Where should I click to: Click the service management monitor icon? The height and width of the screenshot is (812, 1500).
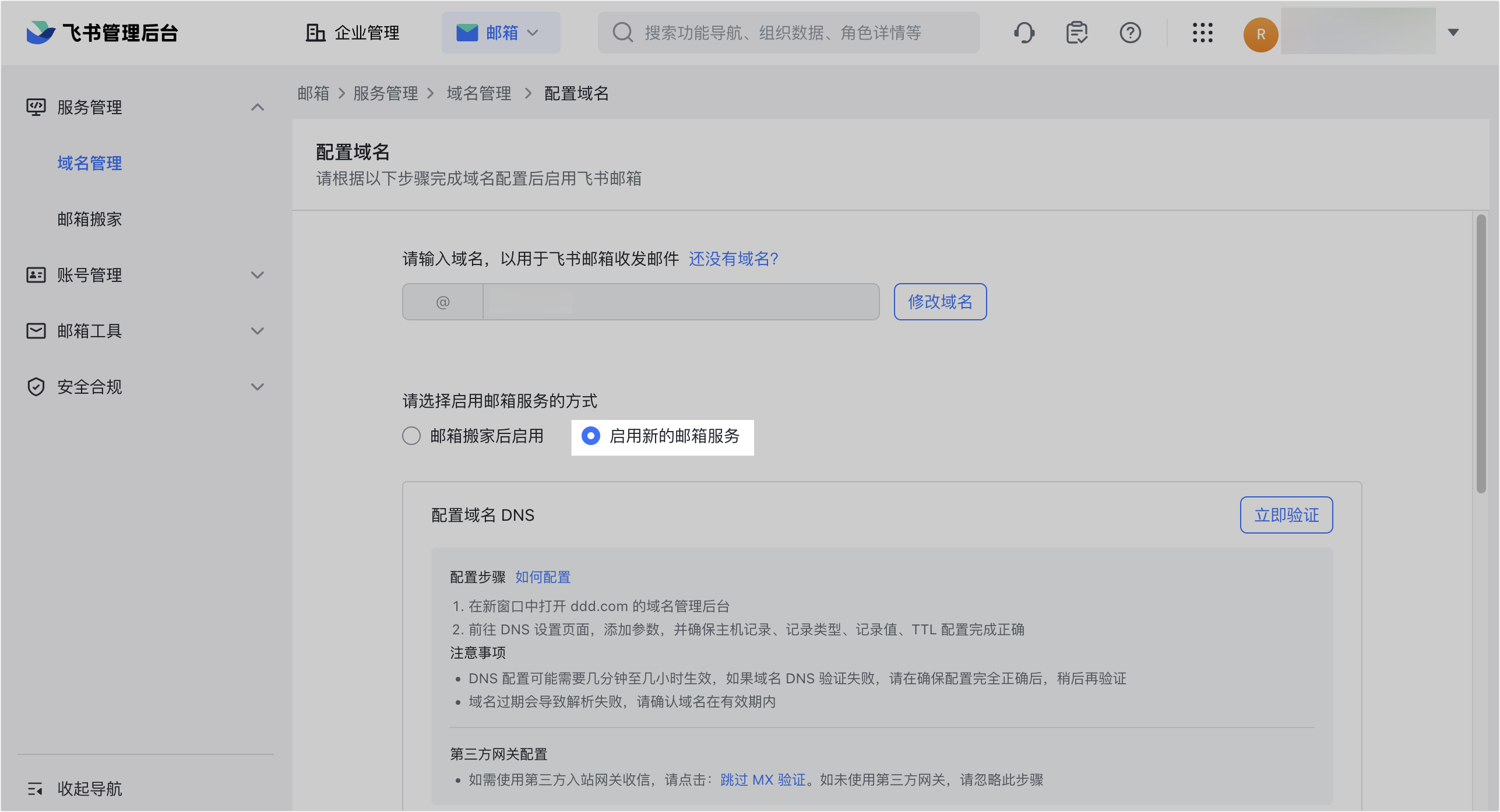coord(36,107)
